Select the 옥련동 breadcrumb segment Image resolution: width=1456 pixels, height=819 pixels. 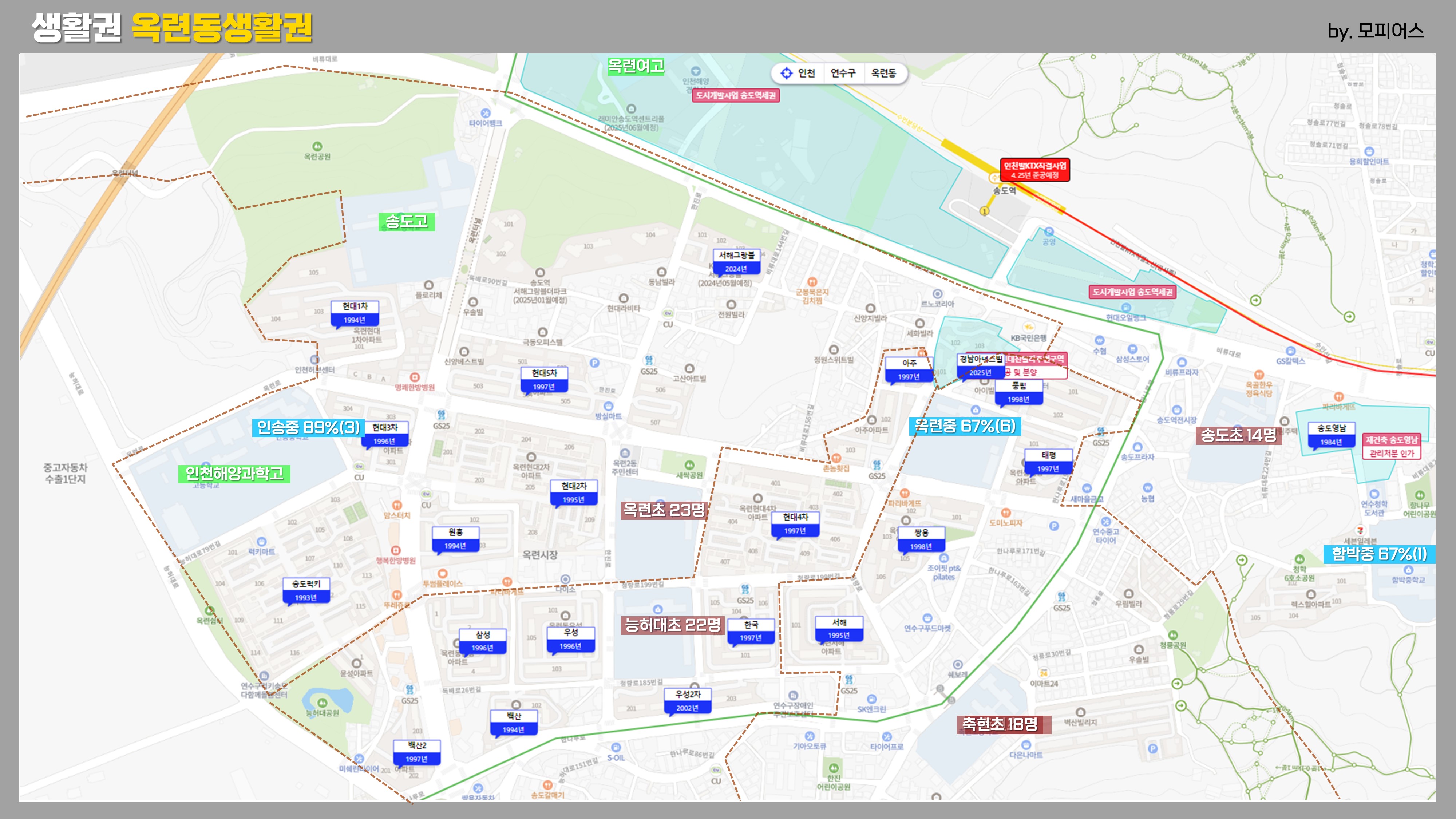[883, 73]
